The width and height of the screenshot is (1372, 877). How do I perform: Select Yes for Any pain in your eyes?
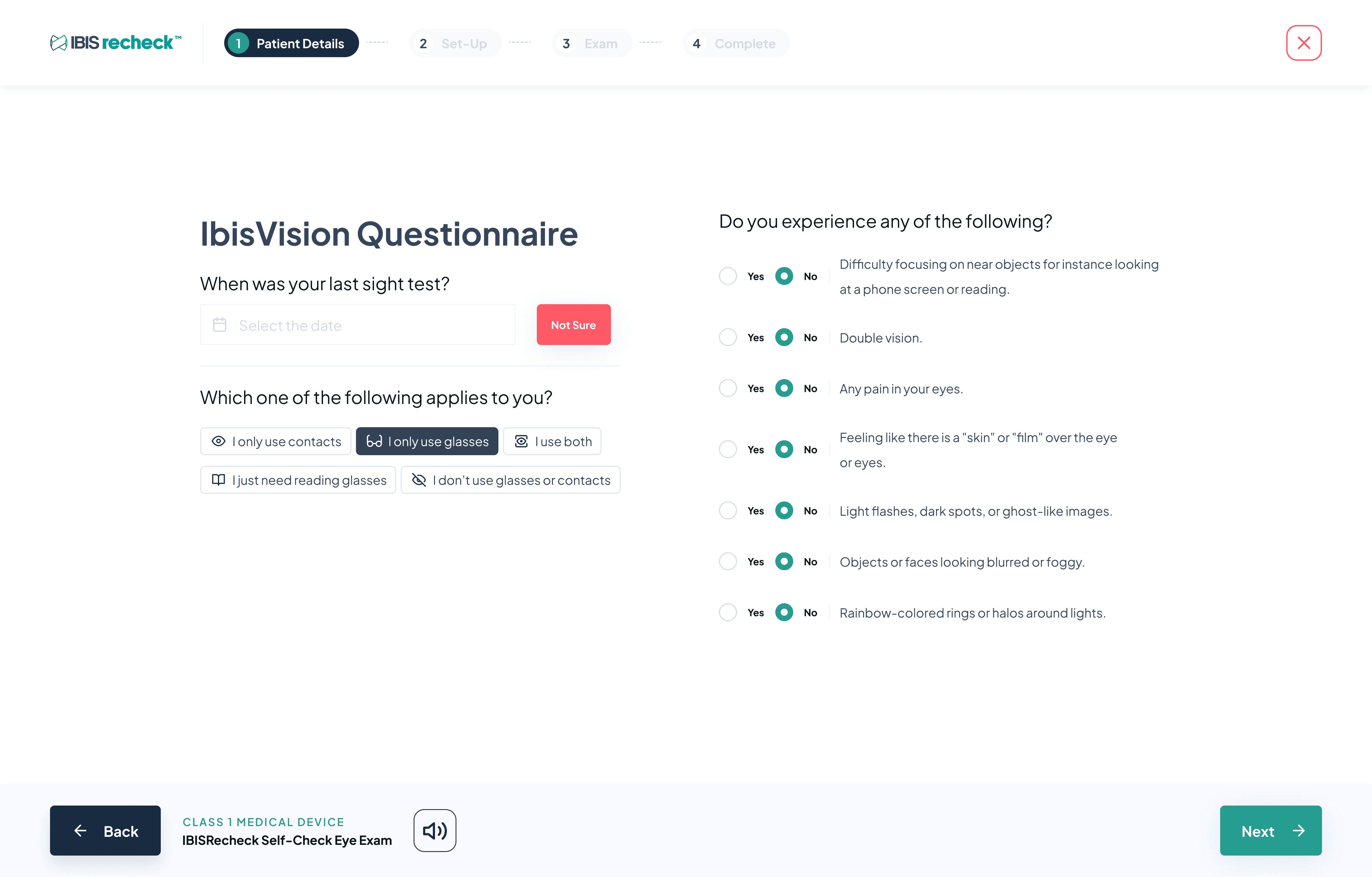(x=728, y=388)
